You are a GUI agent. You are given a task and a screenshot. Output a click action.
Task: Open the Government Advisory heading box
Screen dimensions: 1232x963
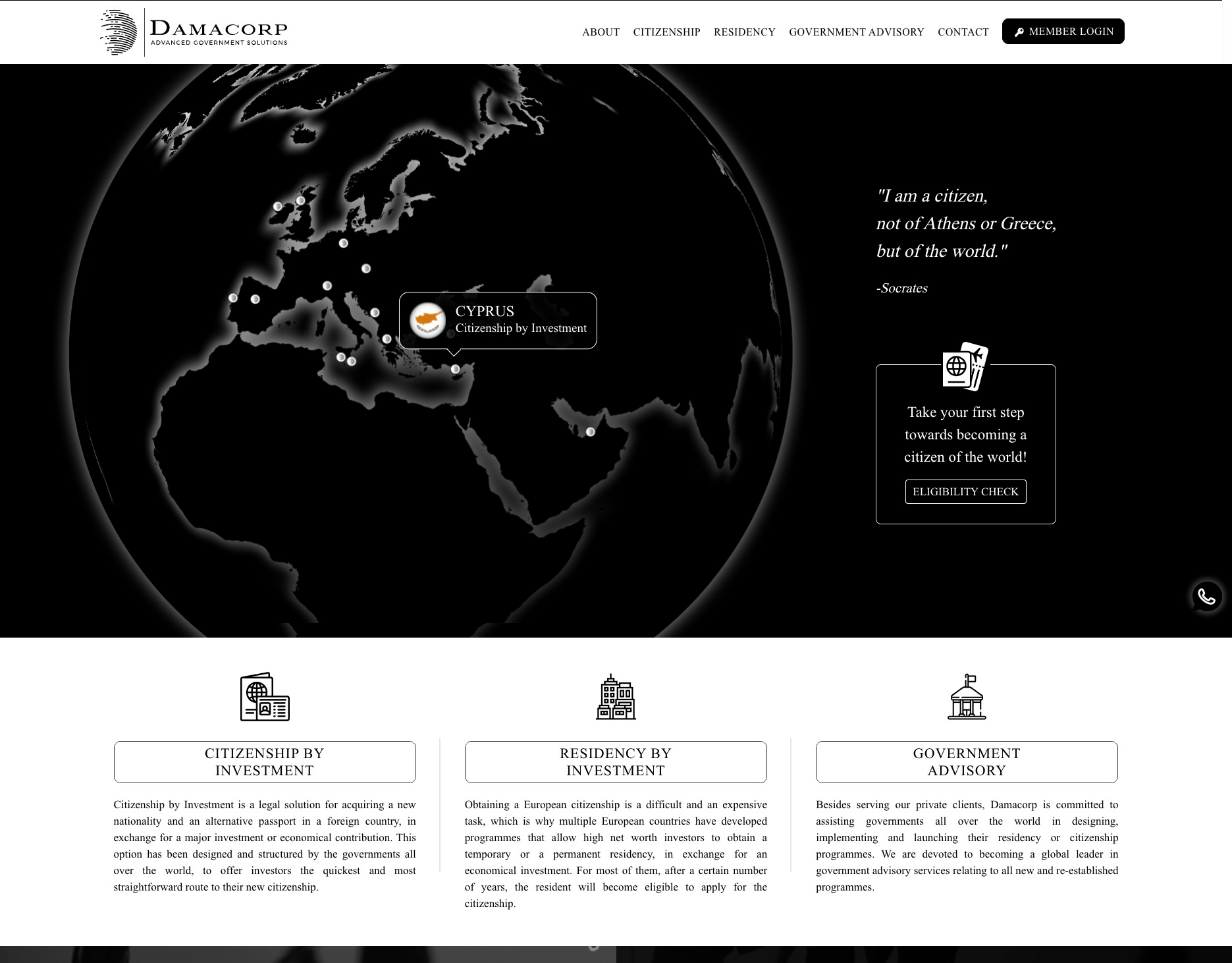click(x=967, y=762)
